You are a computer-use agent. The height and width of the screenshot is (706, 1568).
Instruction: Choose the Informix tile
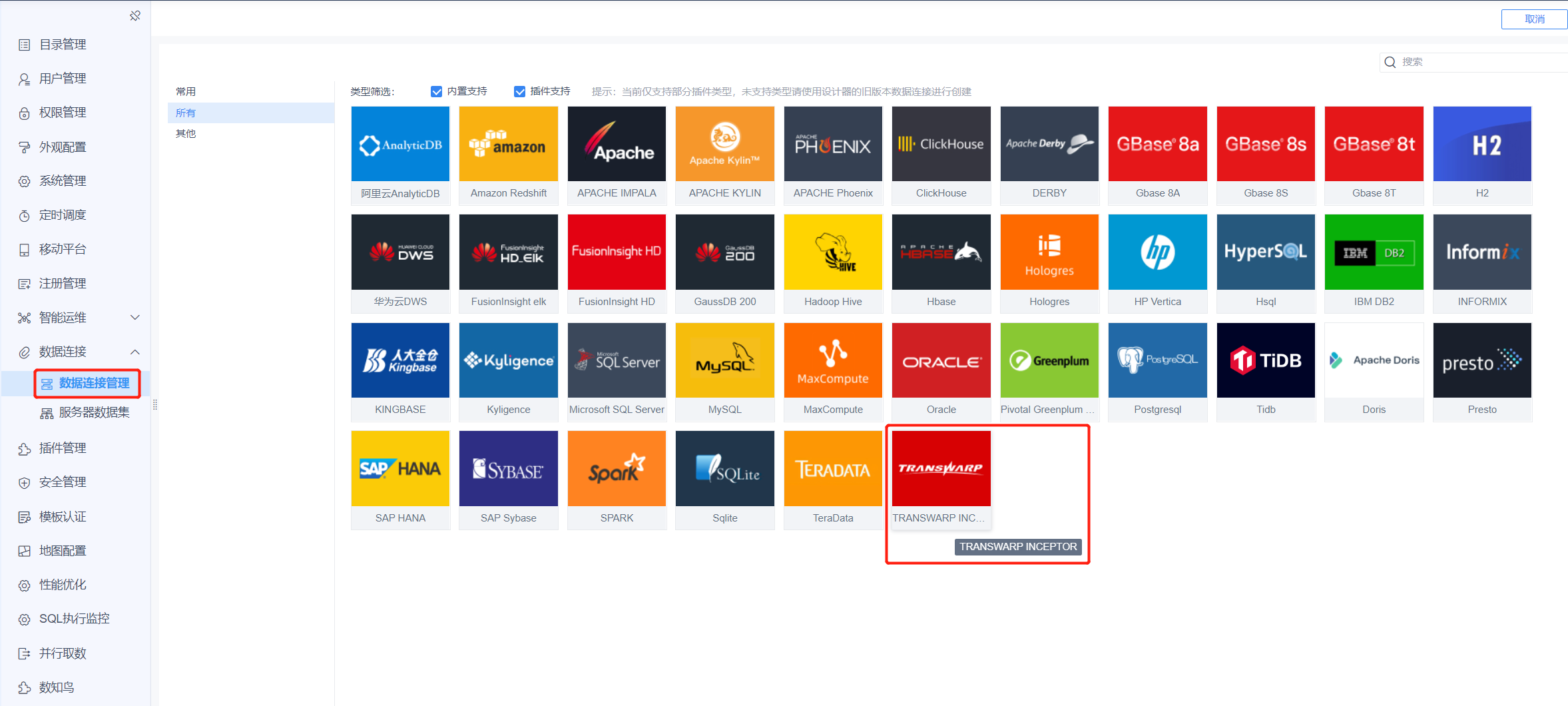pos(1482,264)
